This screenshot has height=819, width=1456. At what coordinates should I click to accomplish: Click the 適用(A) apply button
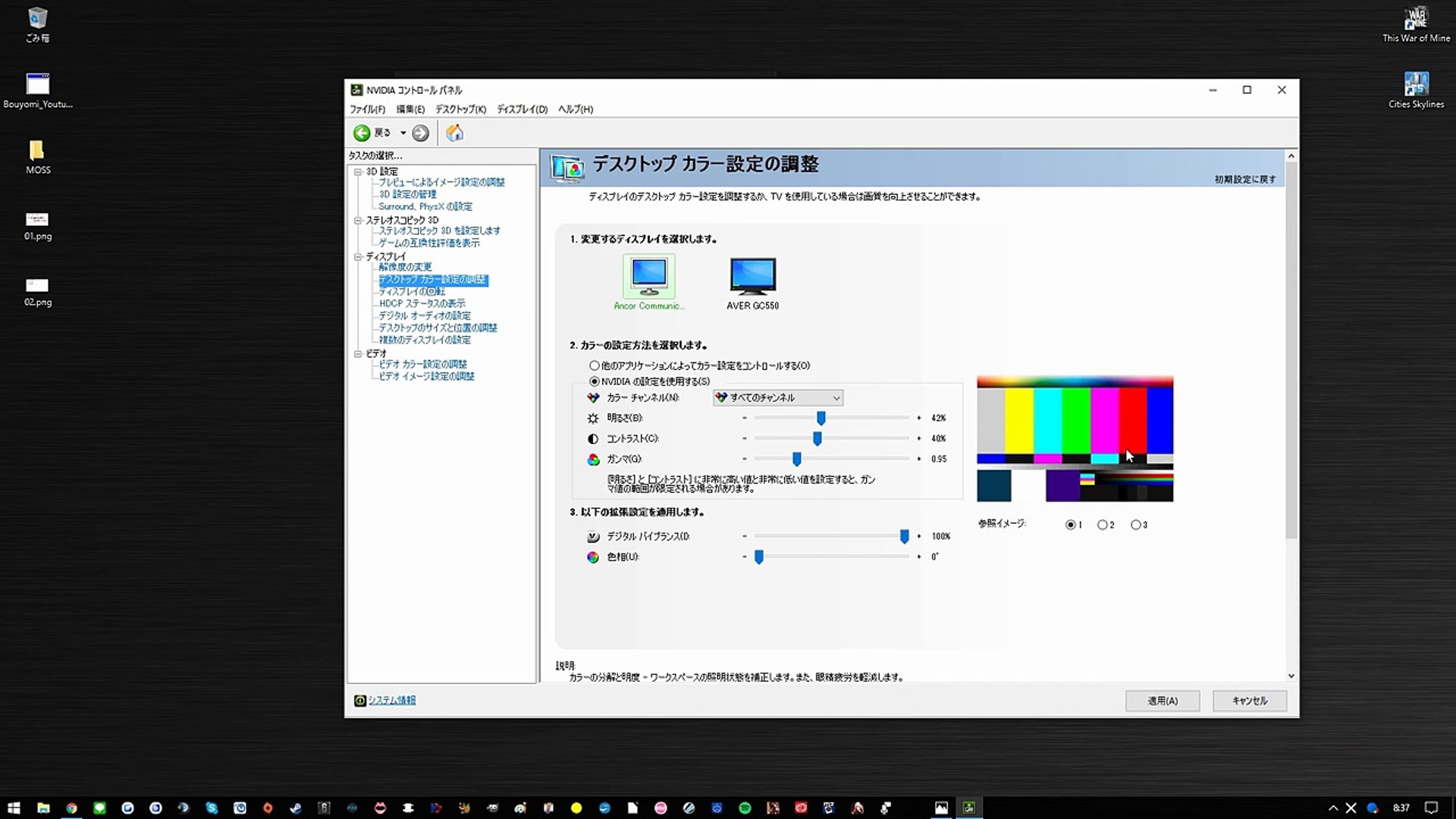(x=1163, y=701)
